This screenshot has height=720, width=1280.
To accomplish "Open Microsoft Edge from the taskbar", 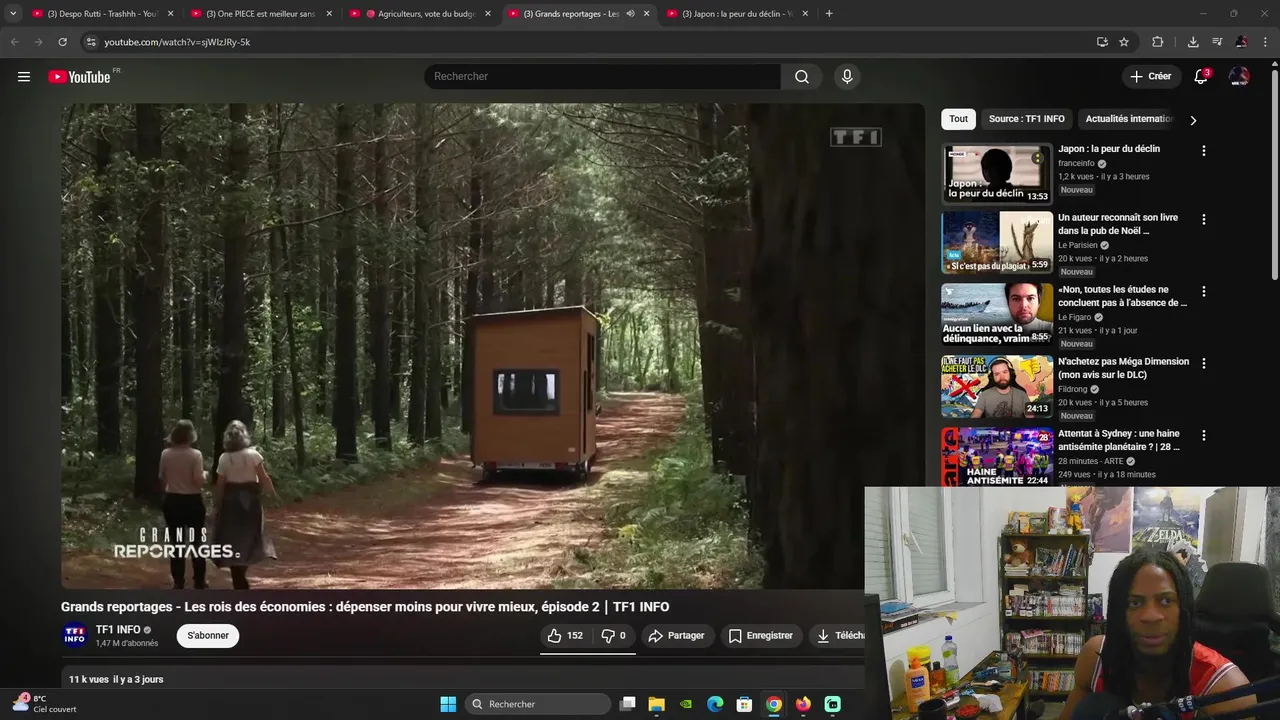I will (x=715, y=704).
